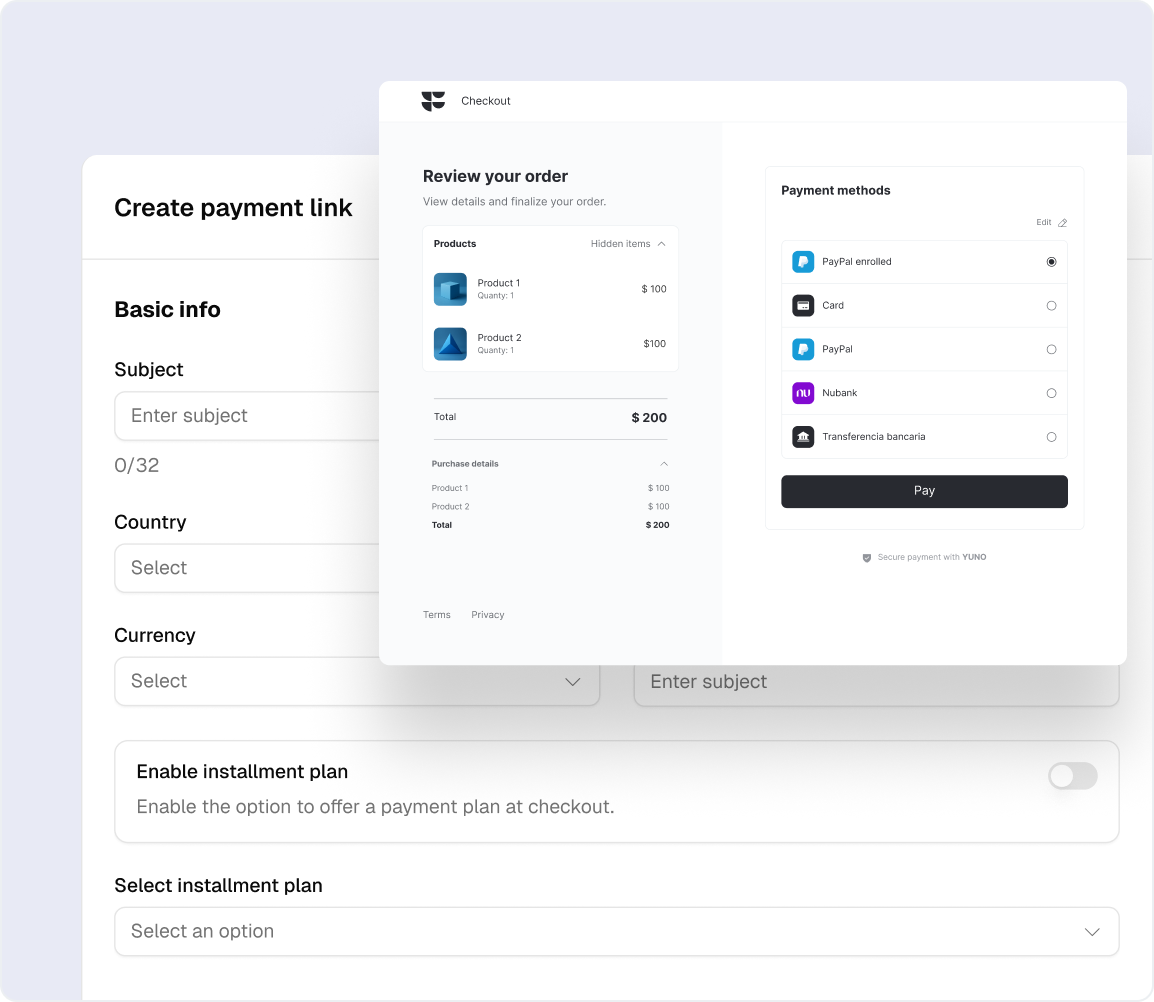
Task: Select the Card radio button
Action: [x=1051, y=306]
